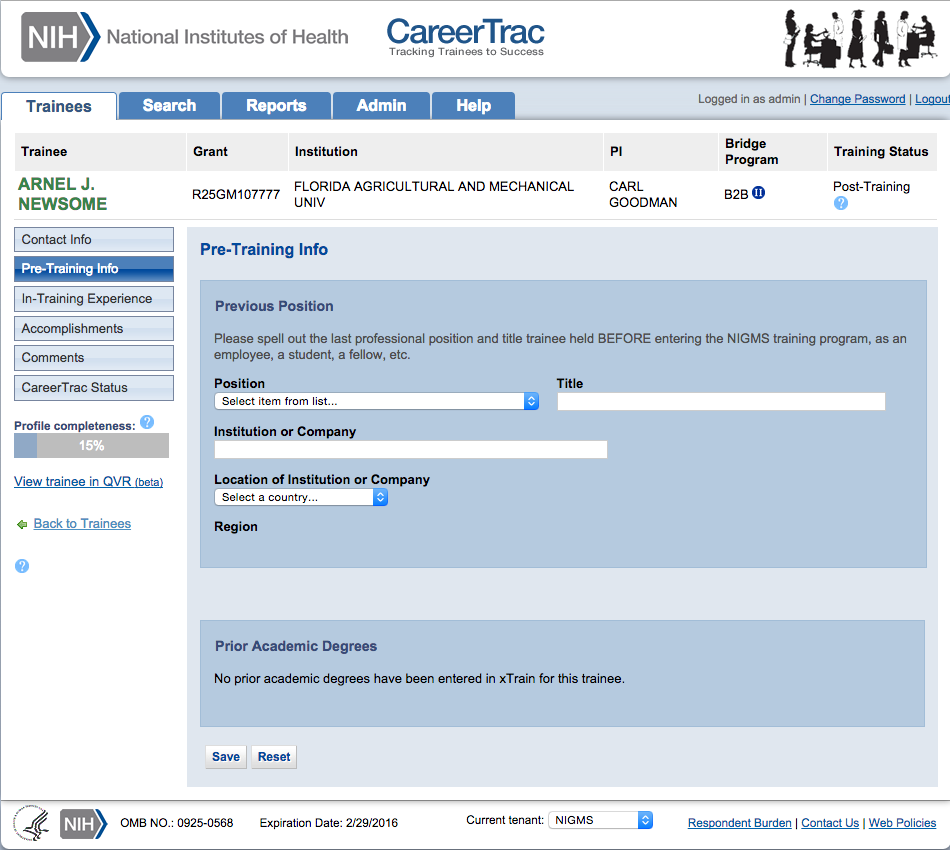Viewport: 950px width, 850px height.
Task: Click the Profile completeness help icon
Action: point(147,422)
